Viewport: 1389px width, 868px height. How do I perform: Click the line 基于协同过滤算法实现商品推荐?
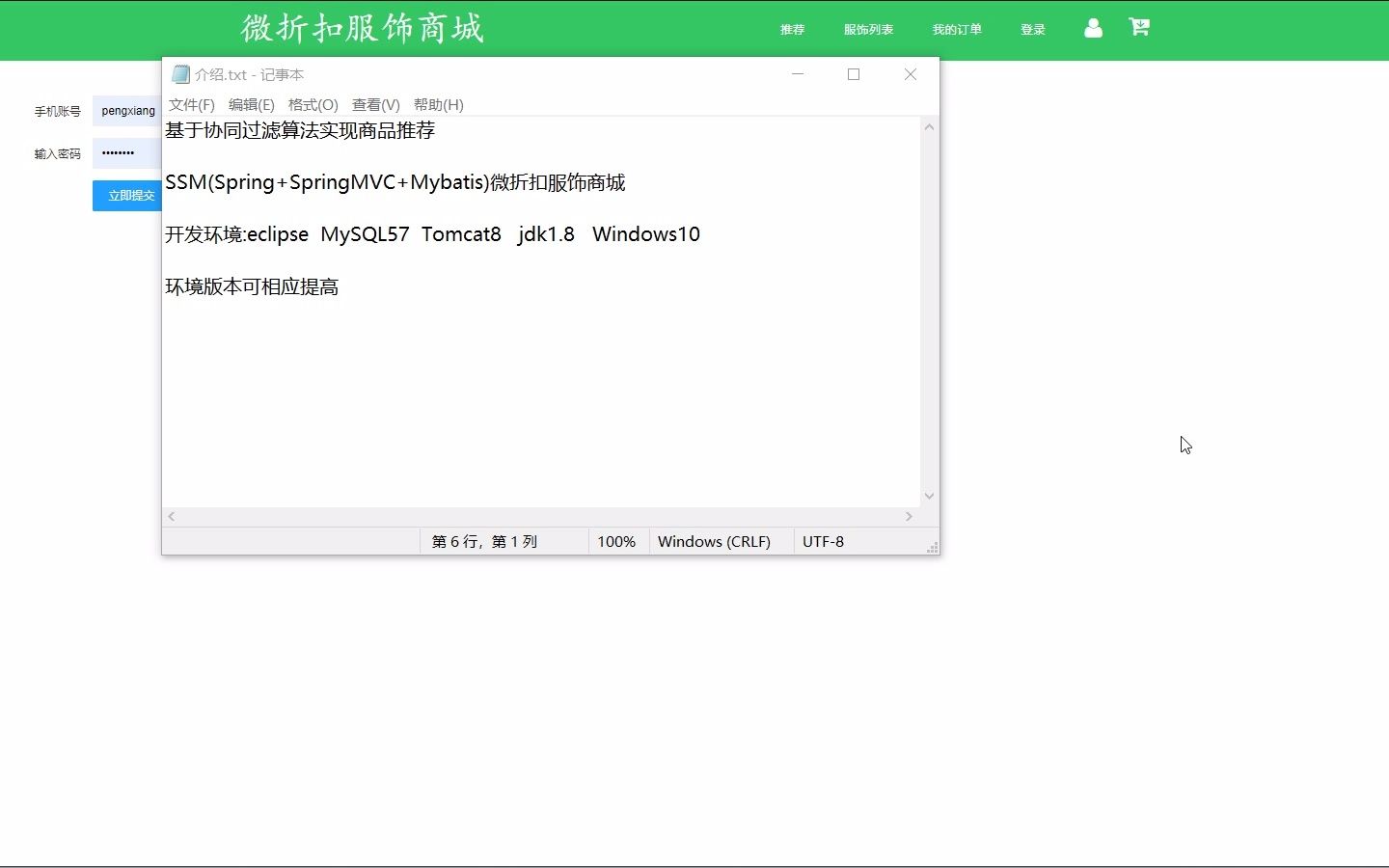pyautogui.click(x=300, y=130)
